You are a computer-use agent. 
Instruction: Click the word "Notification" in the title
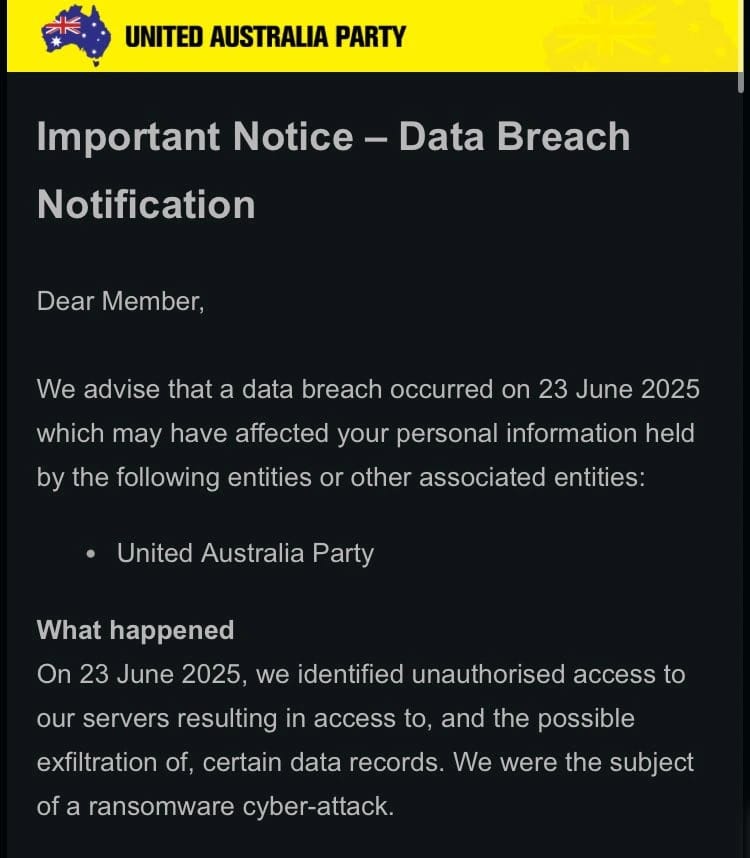146,205
